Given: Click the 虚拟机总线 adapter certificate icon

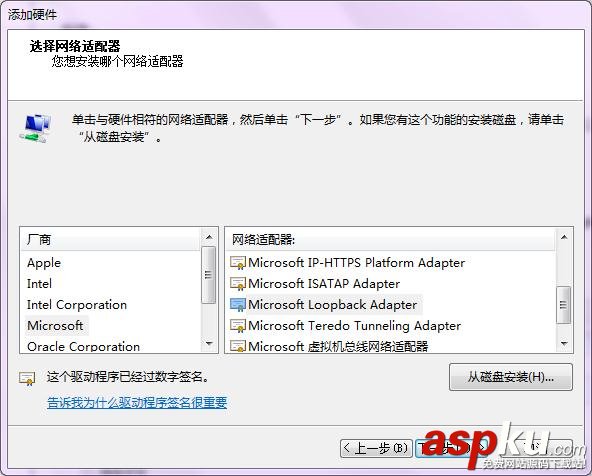Looking at the screenshot, I should [x=238, y=346].
